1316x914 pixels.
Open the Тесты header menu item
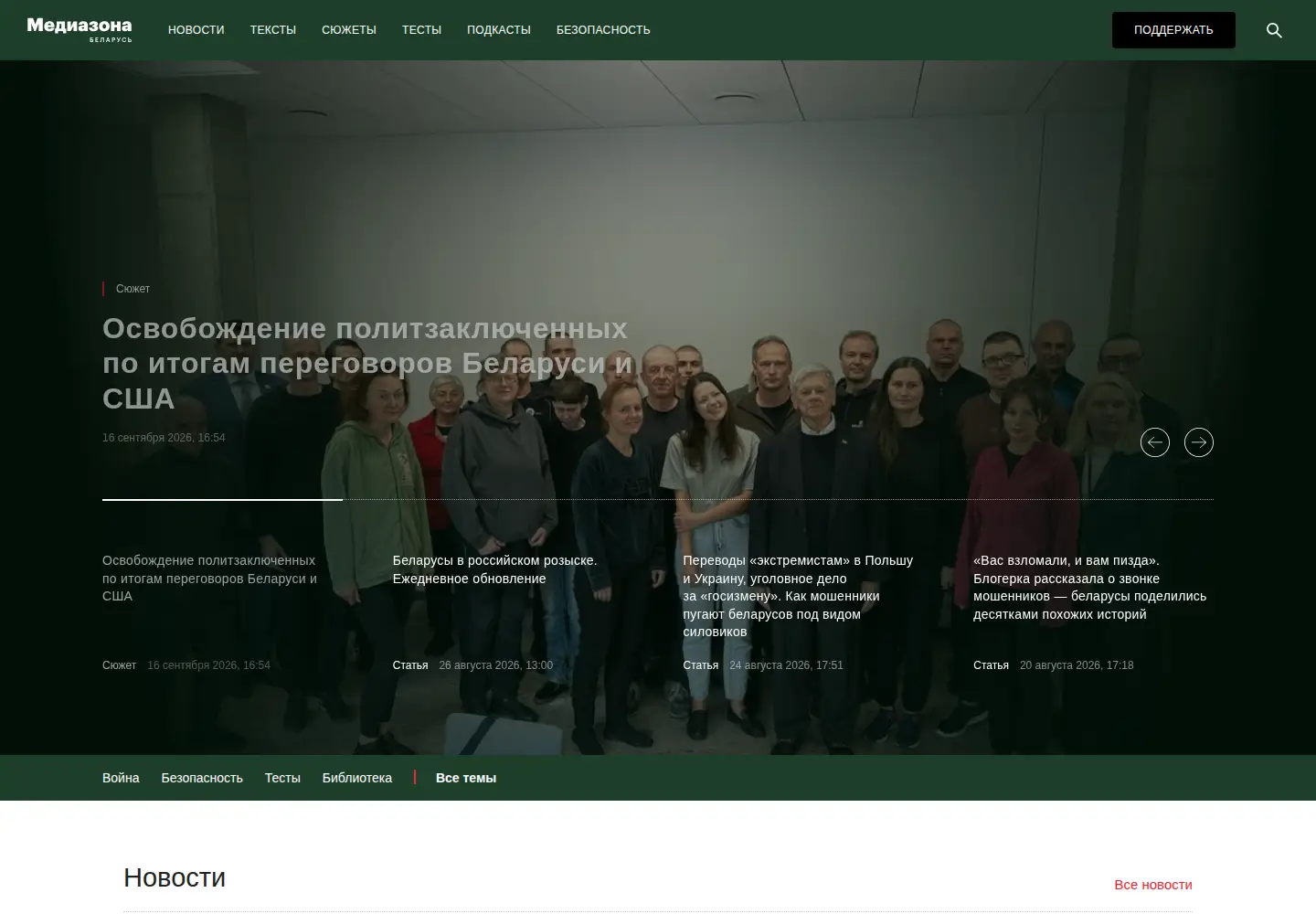421,30
